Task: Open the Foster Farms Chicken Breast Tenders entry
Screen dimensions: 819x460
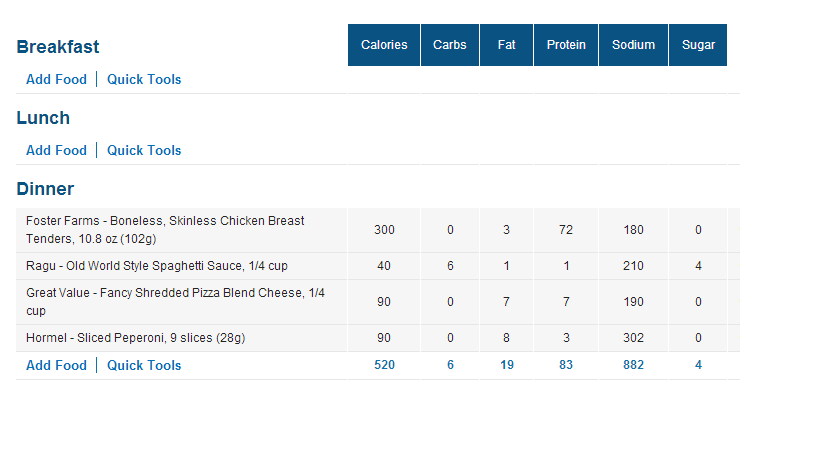Action: pos(165,230)
